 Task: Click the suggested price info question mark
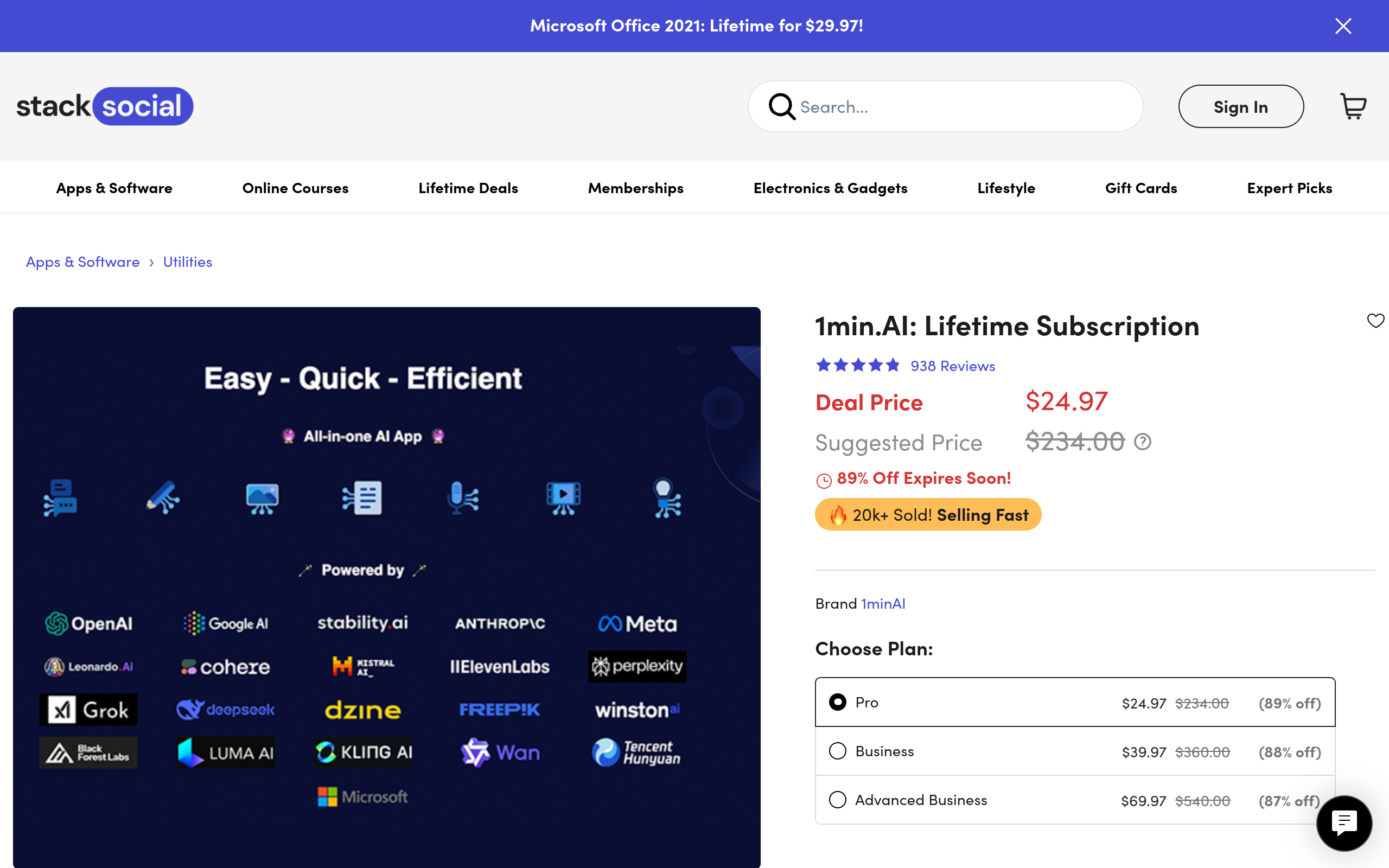tap(1142, 442)
